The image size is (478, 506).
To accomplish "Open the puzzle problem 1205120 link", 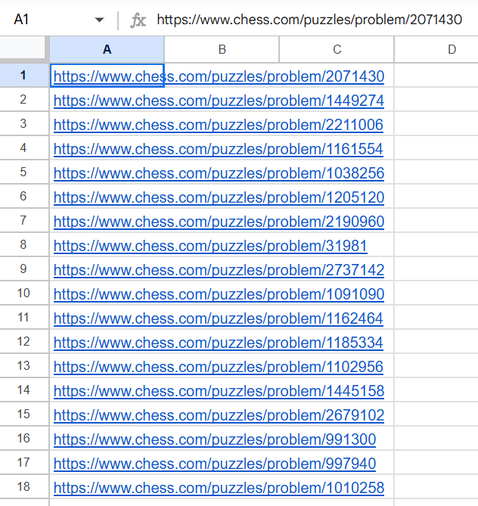I will (x=219, y=197).
